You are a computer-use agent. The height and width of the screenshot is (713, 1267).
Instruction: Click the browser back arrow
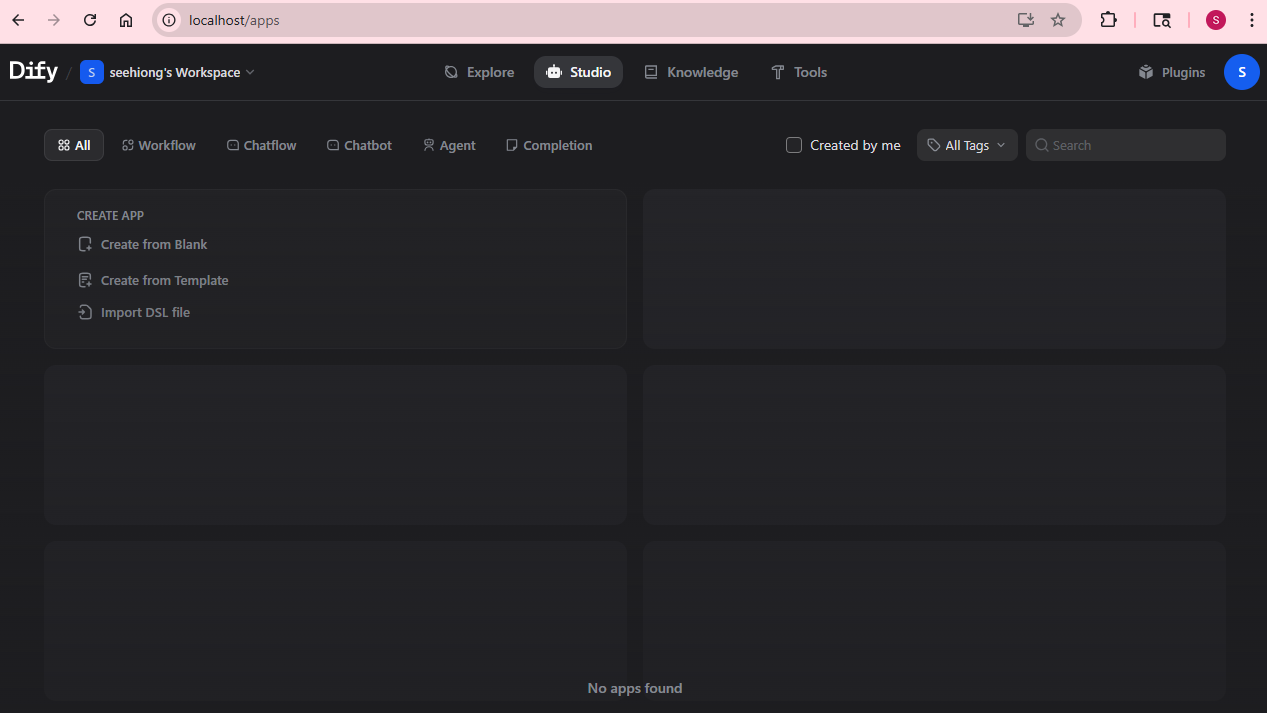[x=18, y=20]
